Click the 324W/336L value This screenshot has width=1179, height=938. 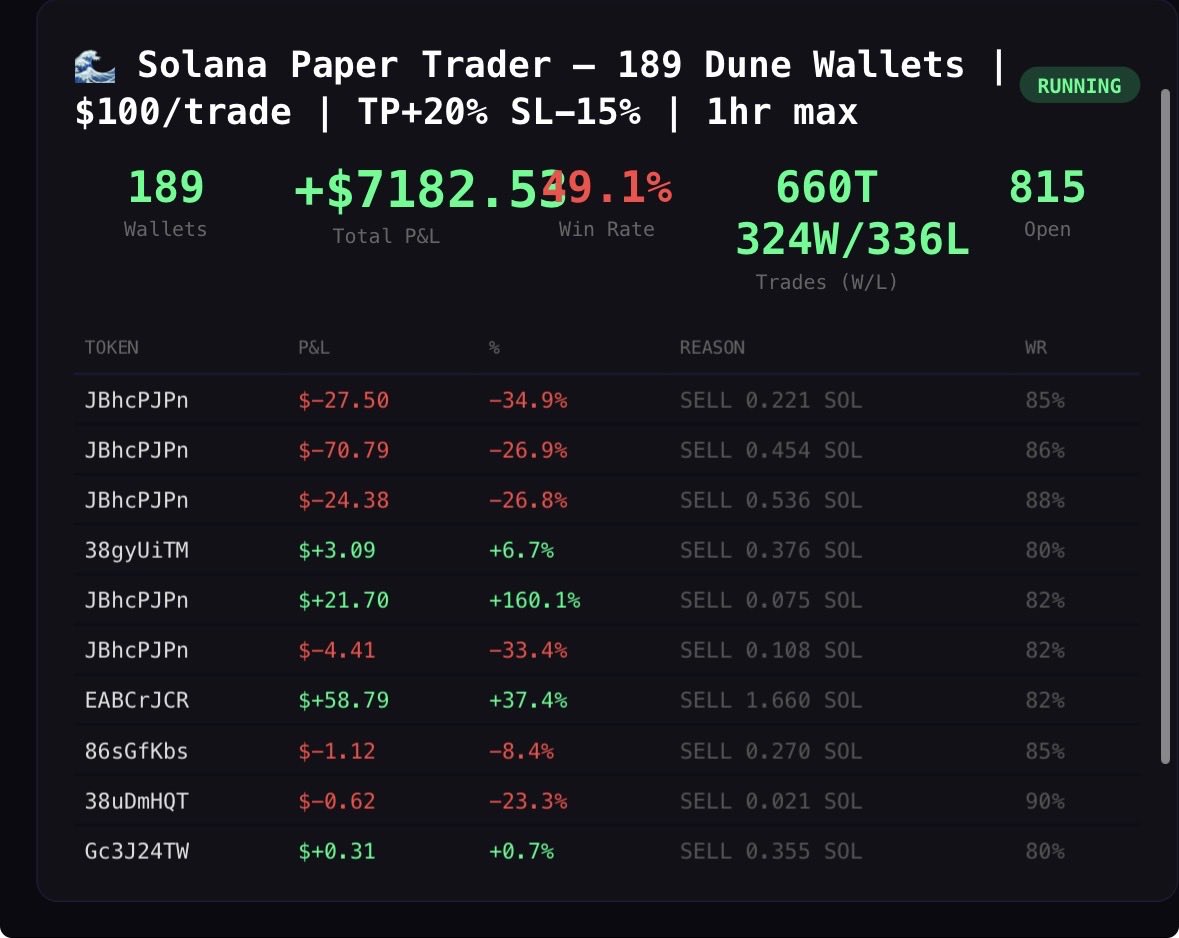pos(852,239)
